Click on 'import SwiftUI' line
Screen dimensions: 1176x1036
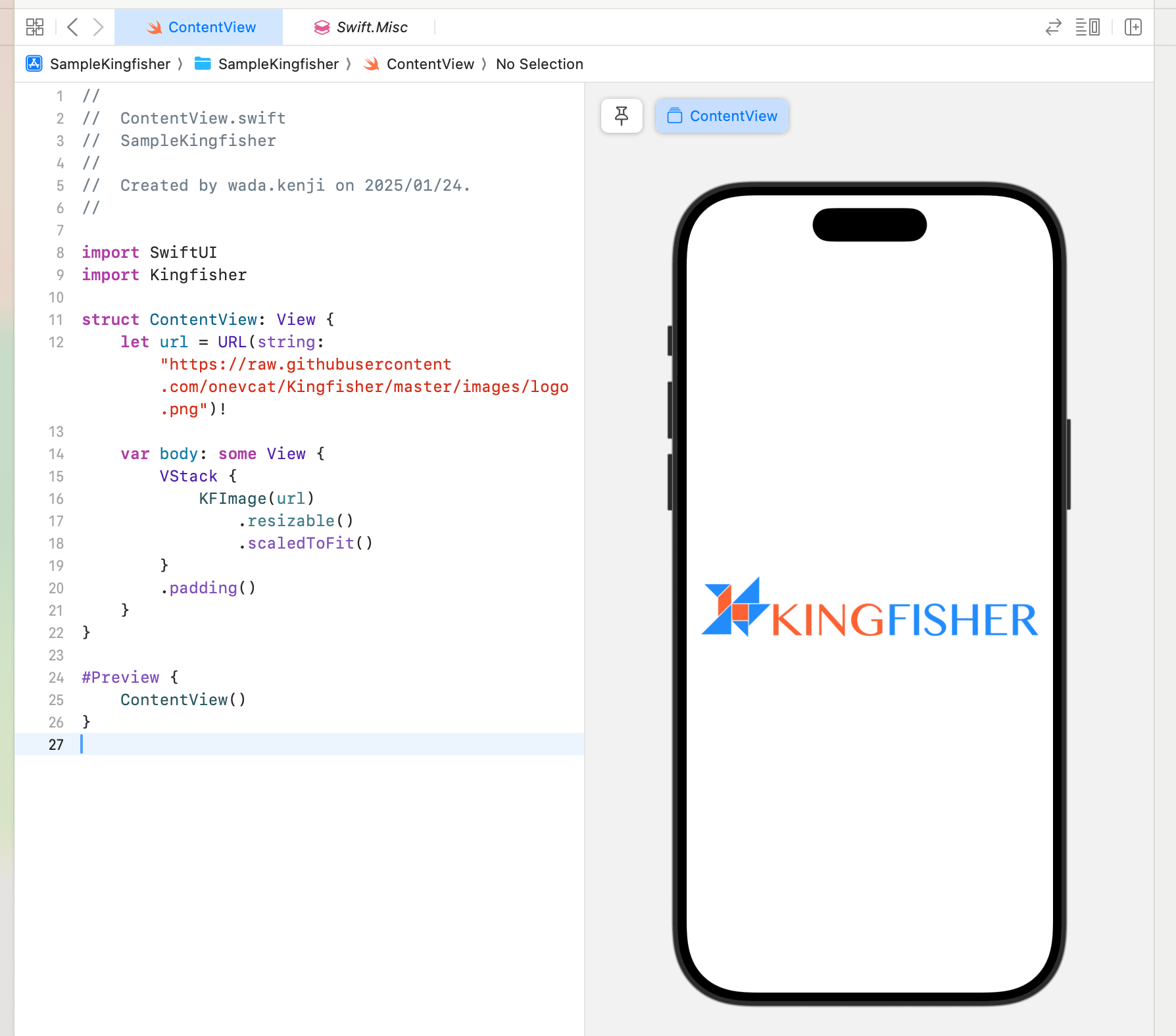(x=149, y=253)
